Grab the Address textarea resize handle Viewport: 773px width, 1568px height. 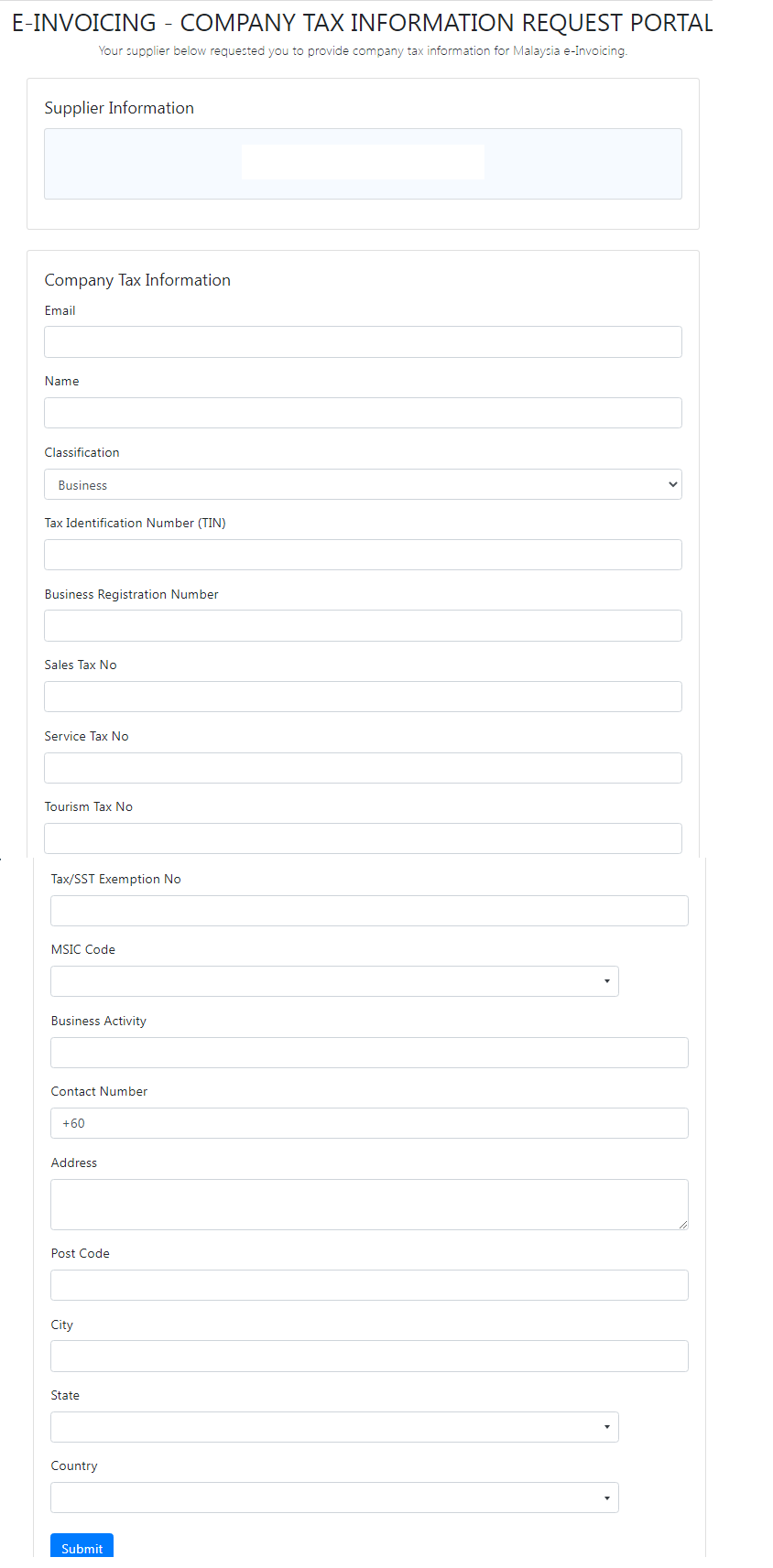682,1224
